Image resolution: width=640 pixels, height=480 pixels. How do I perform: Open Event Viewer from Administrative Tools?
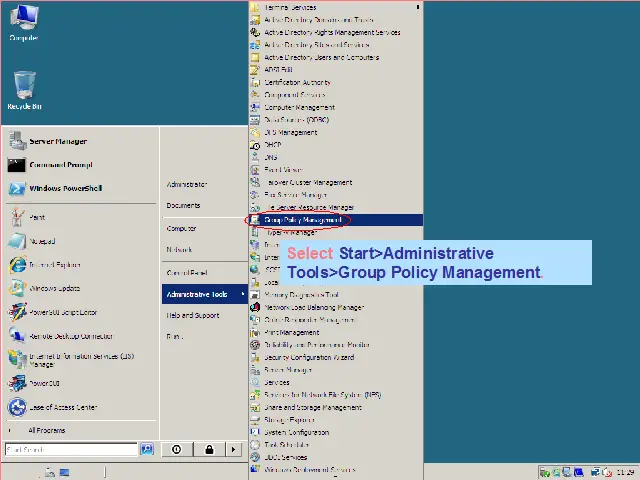pos(336,170)
